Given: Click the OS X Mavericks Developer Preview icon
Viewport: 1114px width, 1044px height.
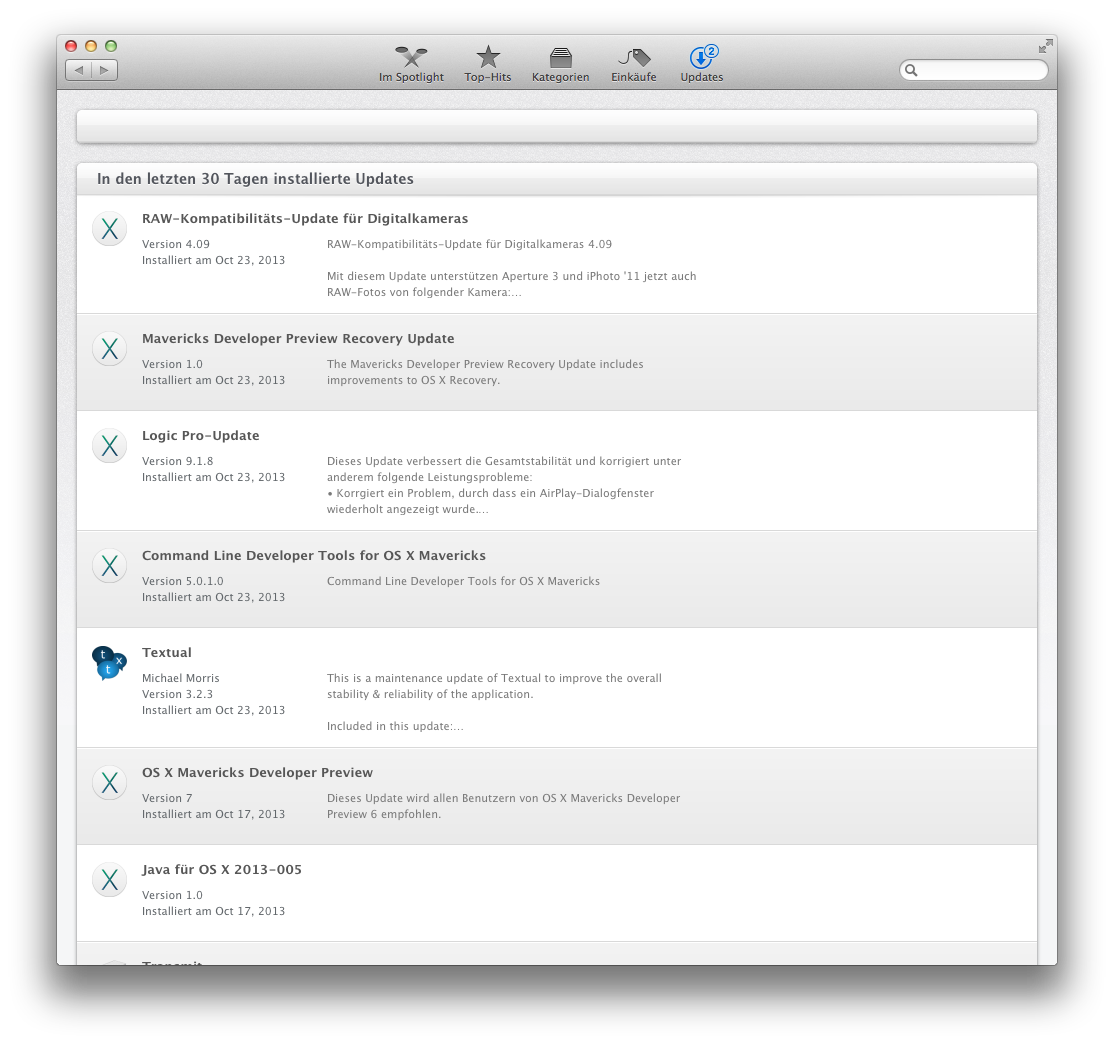Looking at the screenshot, I should click(109, 782).
